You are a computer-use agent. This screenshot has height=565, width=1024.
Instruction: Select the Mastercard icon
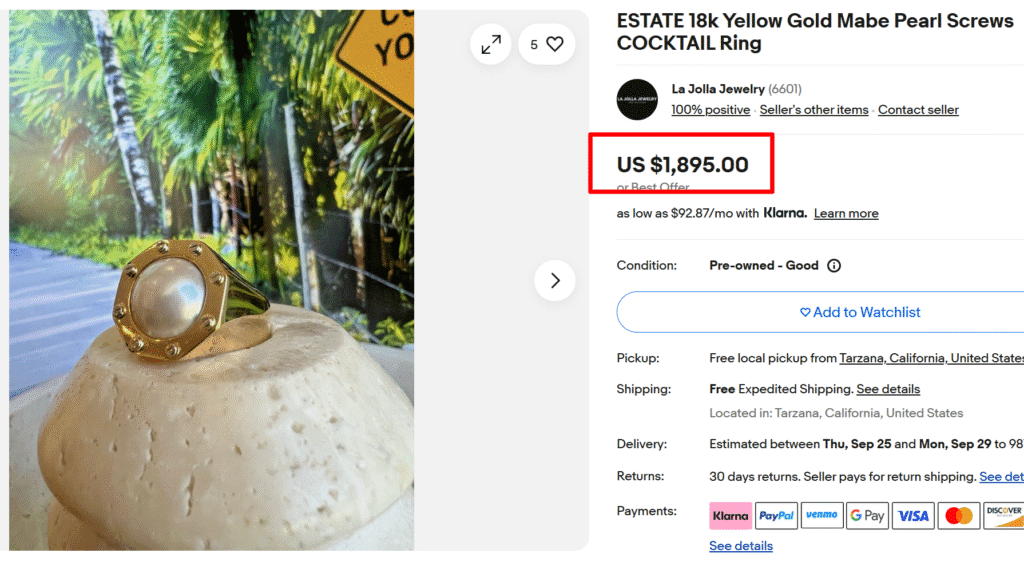(x=958, y=516)
